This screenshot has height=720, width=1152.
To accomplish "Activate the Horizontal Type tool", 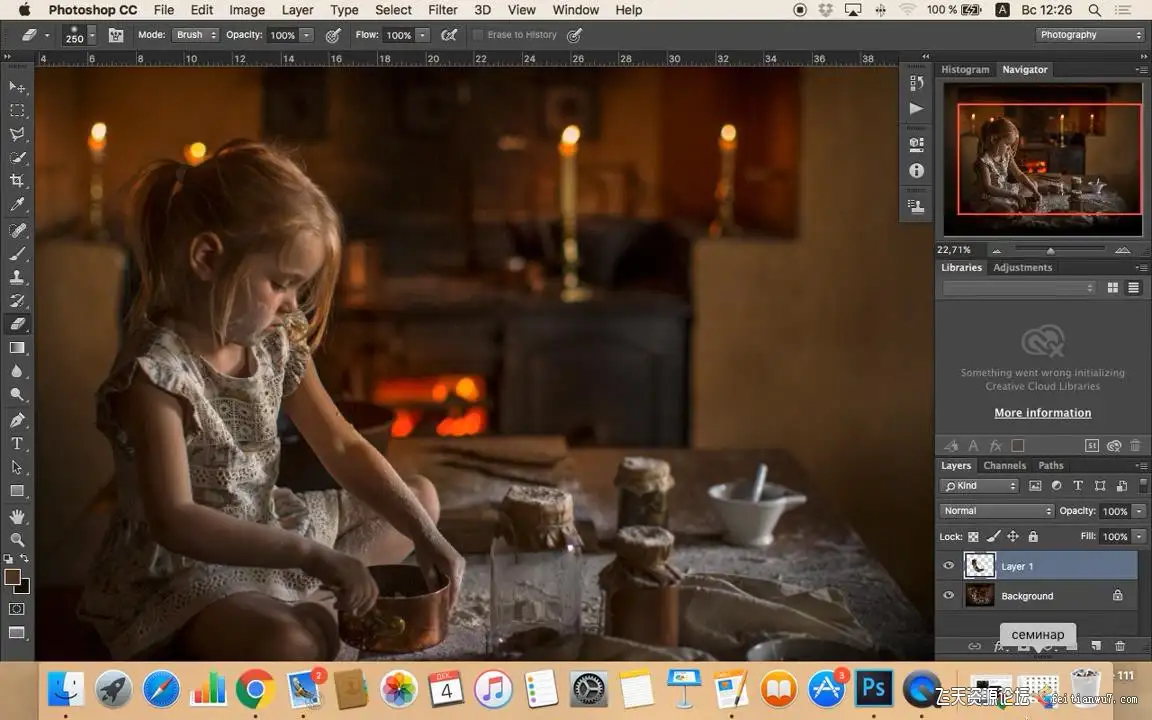I will click(x=17, y=444).
